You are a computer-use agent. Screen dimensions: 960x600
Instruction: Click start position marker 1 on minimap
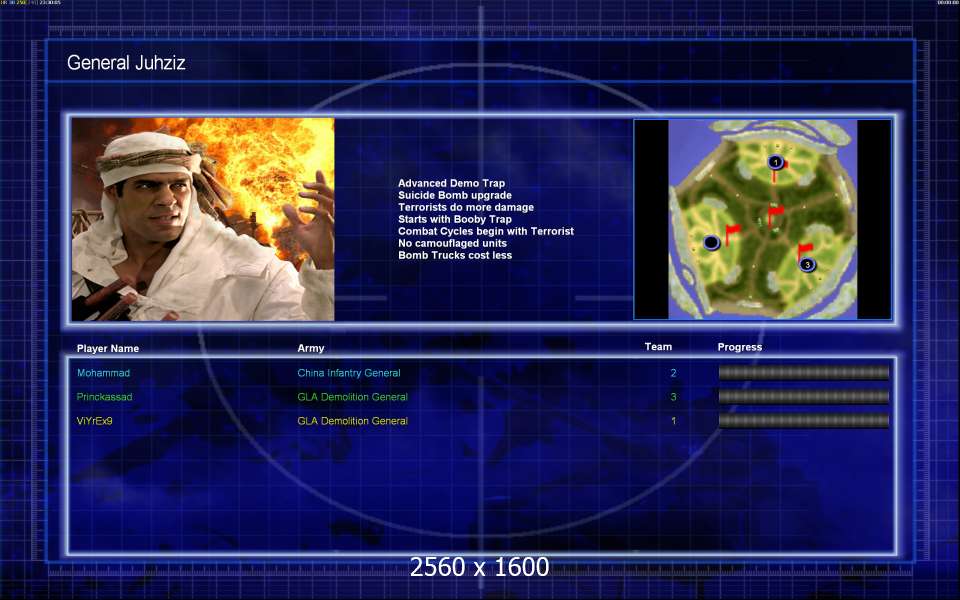click(x=776, y=162)
